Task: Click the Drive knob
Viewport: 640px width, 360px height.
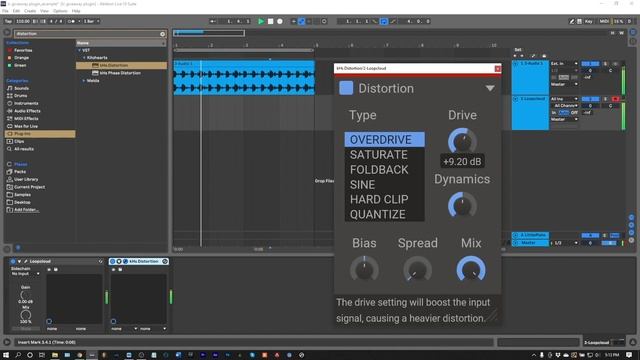Action: pos(462,142)
